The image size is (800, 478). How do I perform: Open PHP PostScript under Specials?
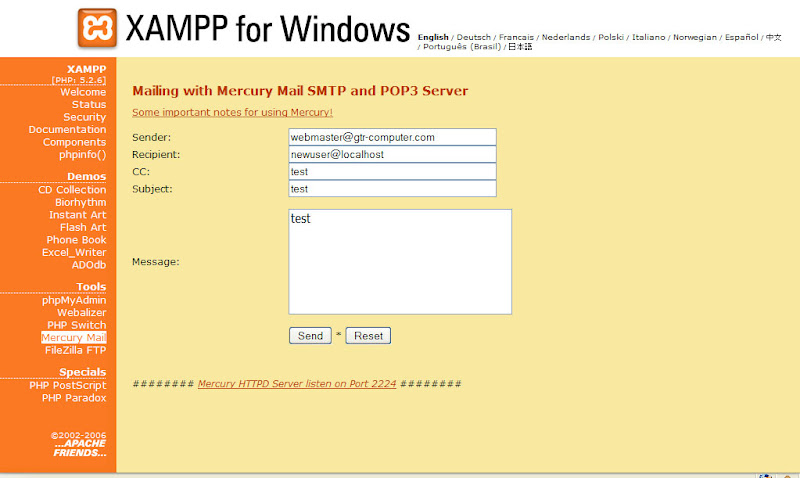click(x=68, y=386)
